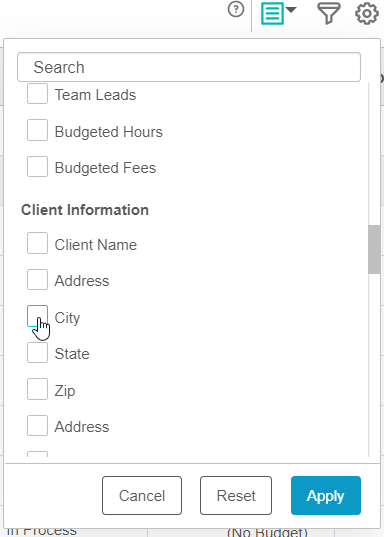
Task: Enable the Budgeted Hours column
Action: click(x=37, y=130)
